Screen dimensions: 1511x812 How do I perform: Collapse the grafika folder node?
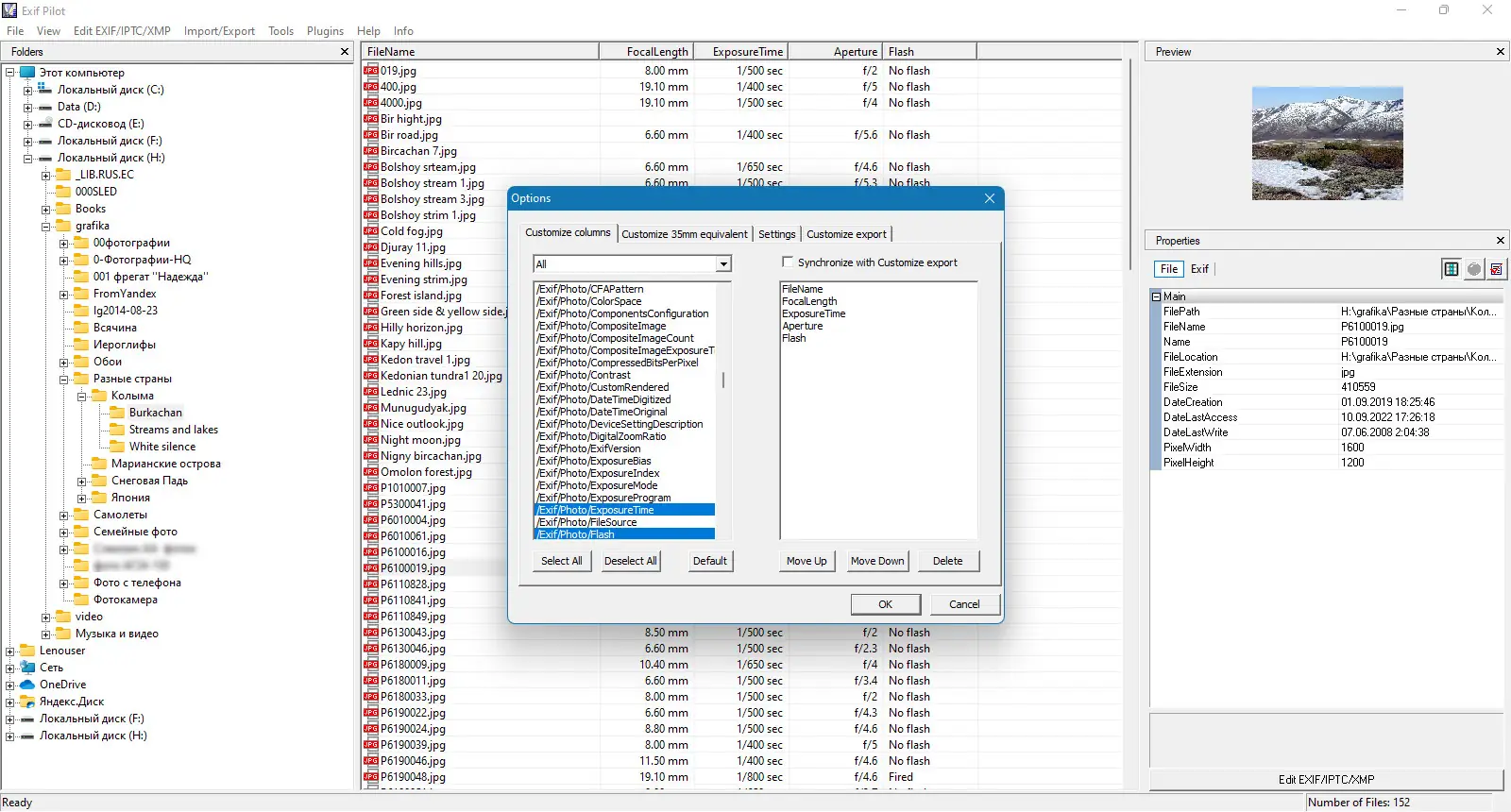45,227
